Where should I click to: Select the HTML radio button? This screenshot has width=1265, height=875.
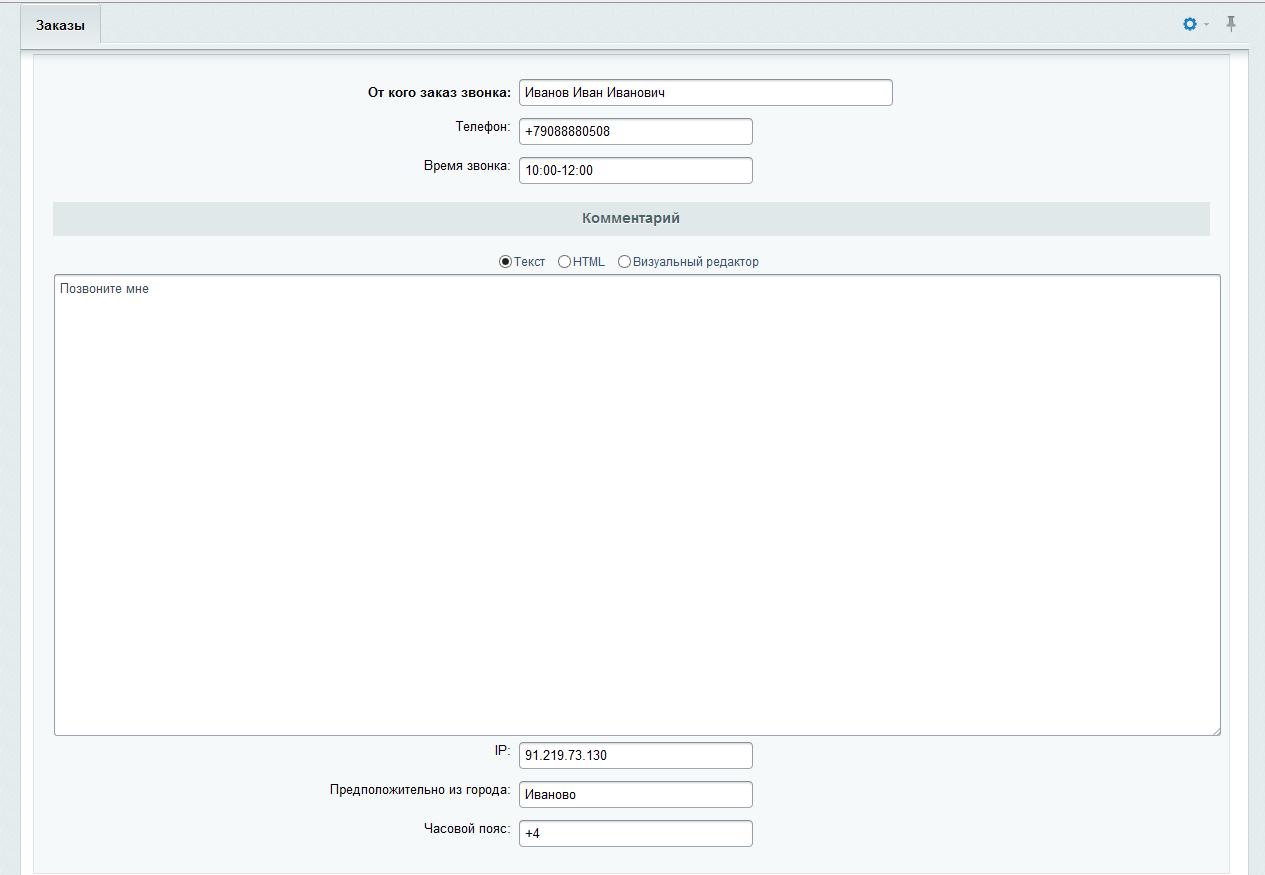click(x=564, y=261)
